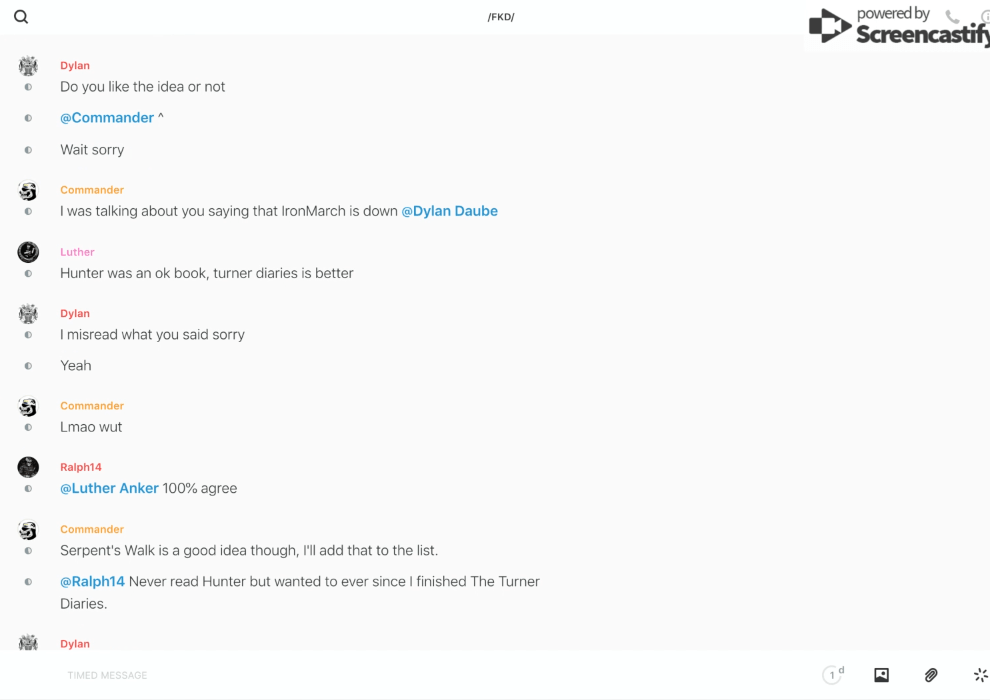This screenshot has height=700, width=990.
Task: Click the Luther sender name
Action: (77, 252)
